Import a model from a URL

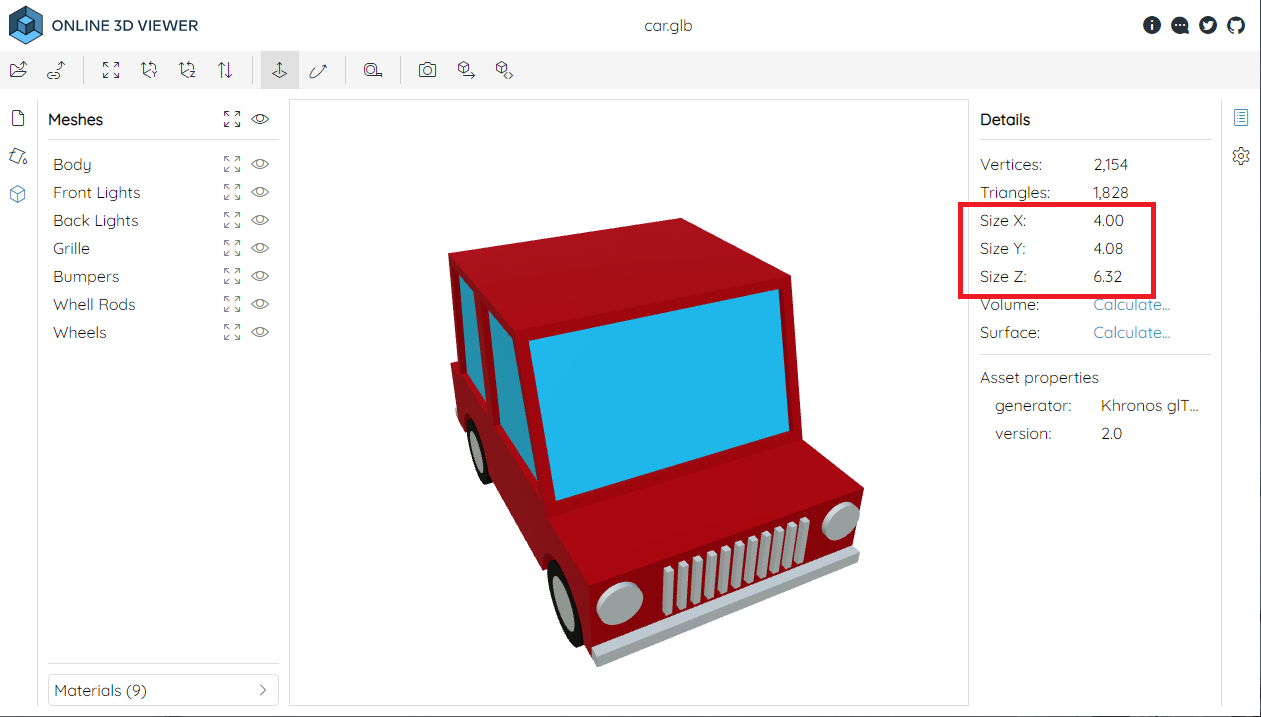click(x=57, y=70)
